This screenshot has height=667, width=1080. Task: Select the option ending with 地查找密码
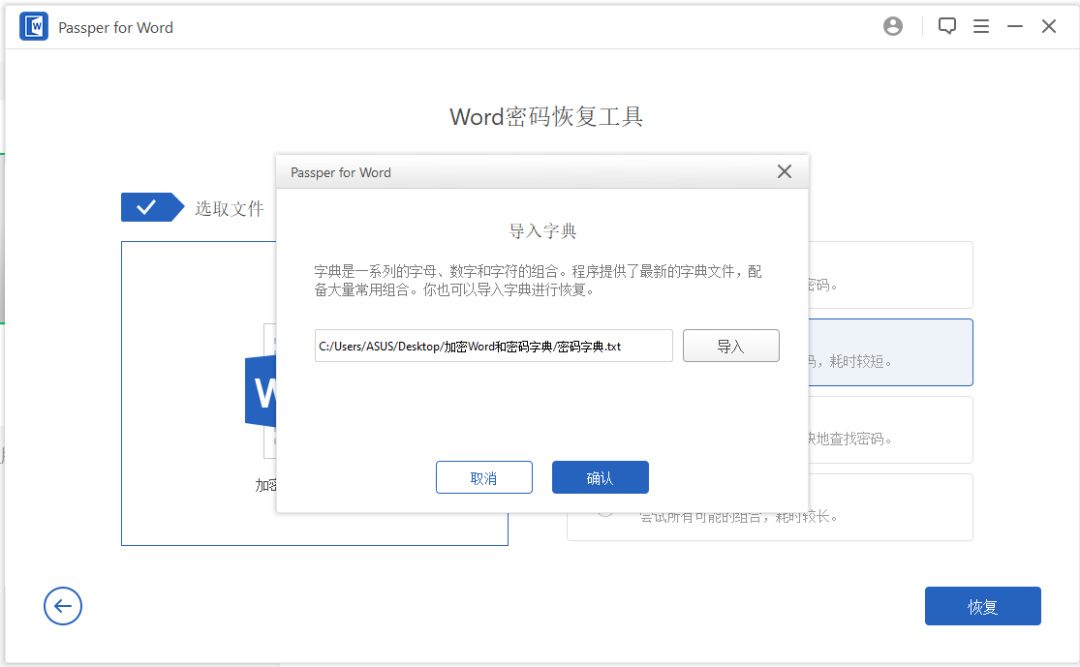click(890, 430)
